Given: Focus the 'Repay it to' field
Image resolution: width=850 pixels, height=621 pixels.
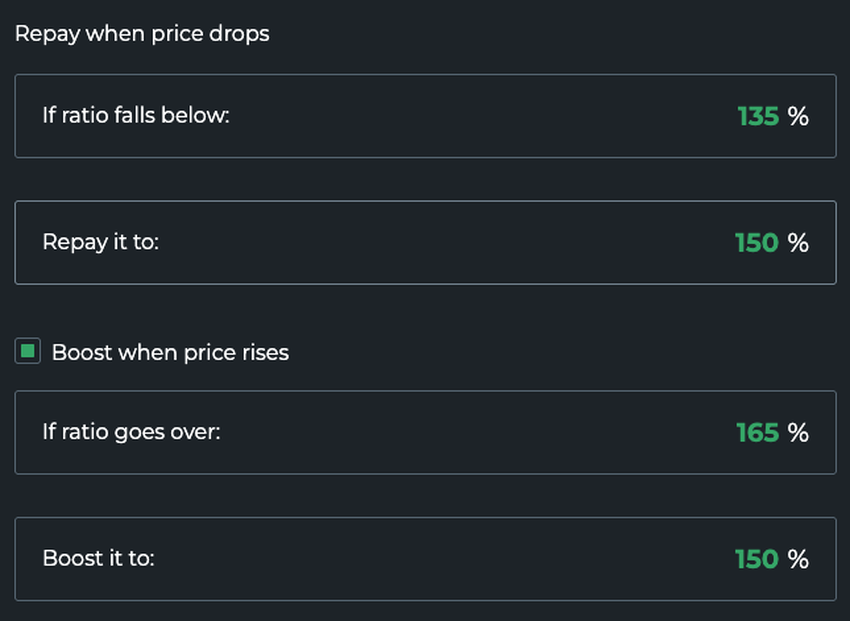Looking at the screenshot, I should (x=425, y=243).
